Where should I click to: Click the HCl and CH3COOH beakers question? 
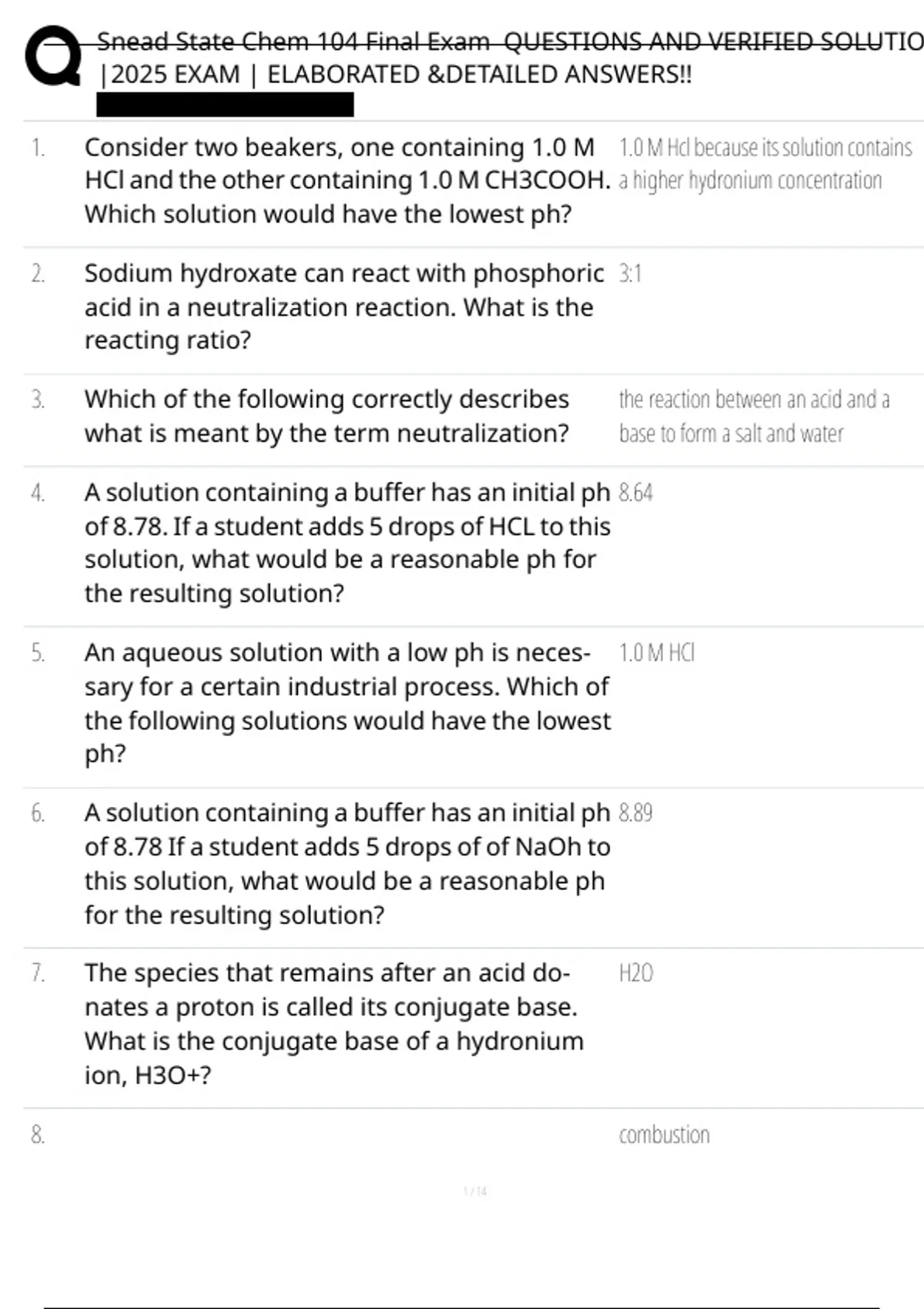click(346, 180)
